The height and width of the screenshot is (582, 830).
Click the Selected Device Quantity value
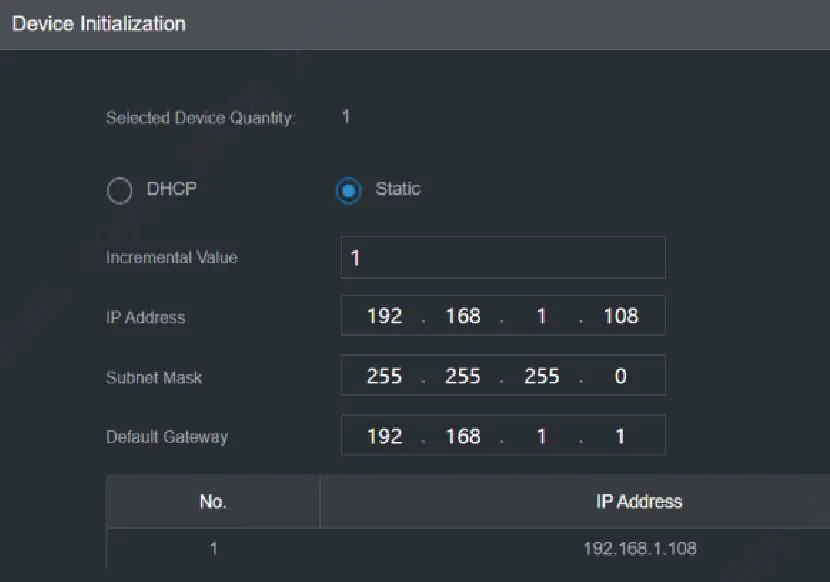point(344,117)
